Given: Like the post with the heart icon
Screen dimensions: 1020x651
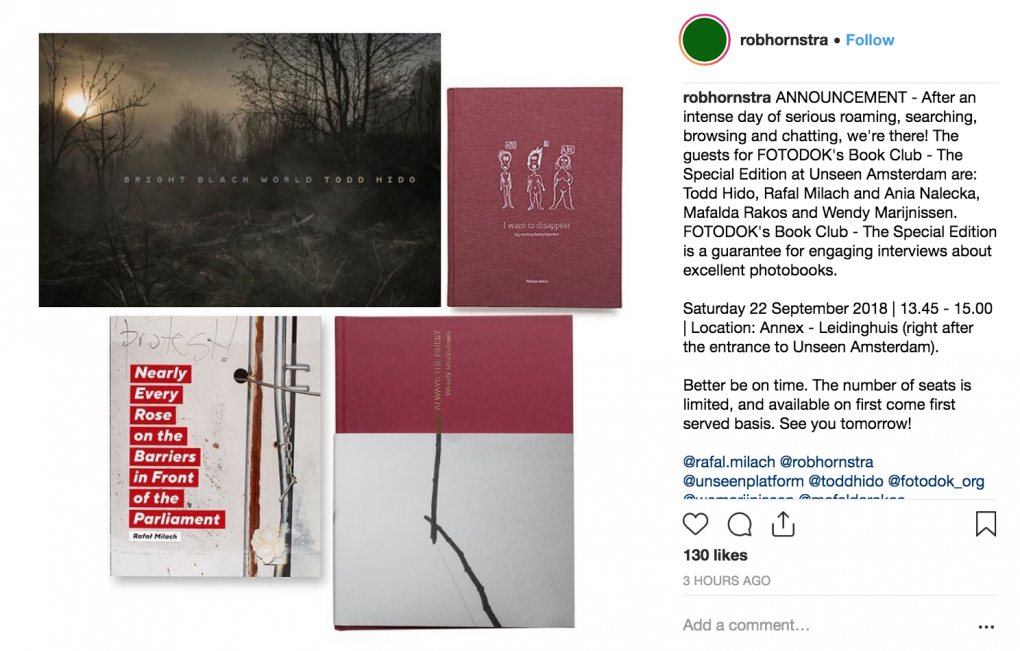Looking at the screenshot, I should pyautogui.click(x=695, y=524).
